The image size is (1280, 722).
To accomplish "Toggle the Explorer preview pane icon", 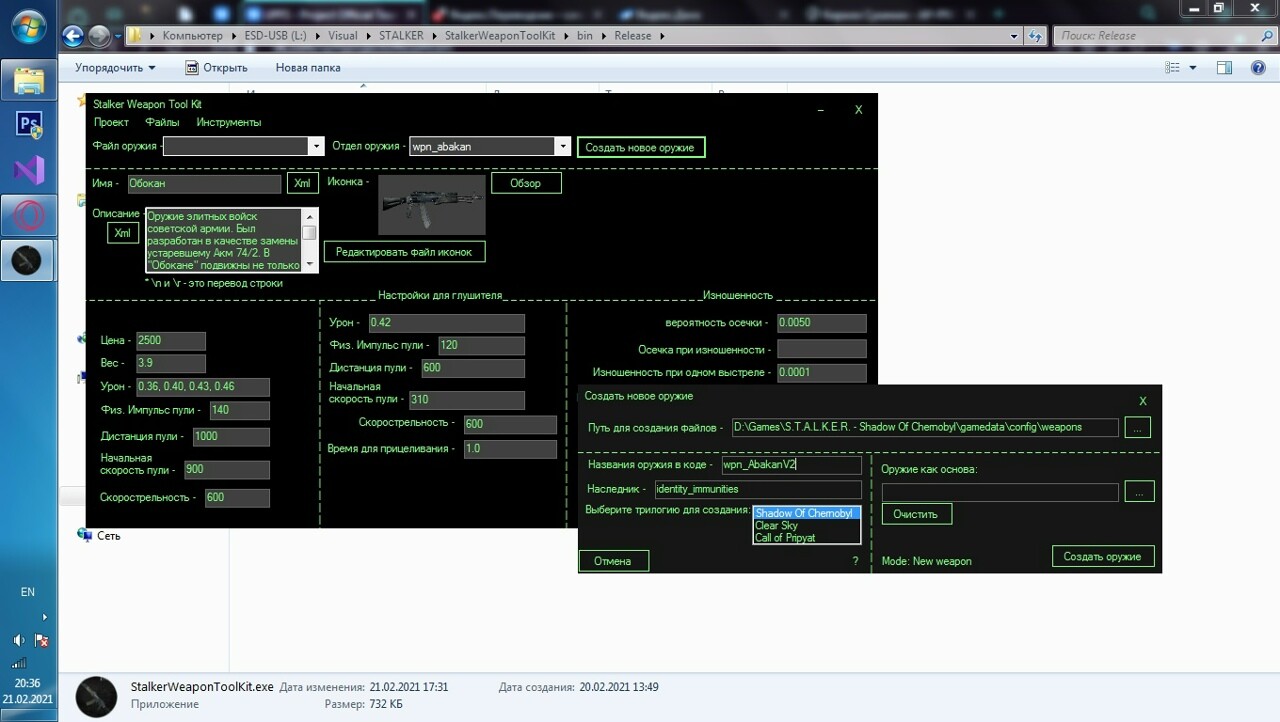I will tap(1224, 68).
